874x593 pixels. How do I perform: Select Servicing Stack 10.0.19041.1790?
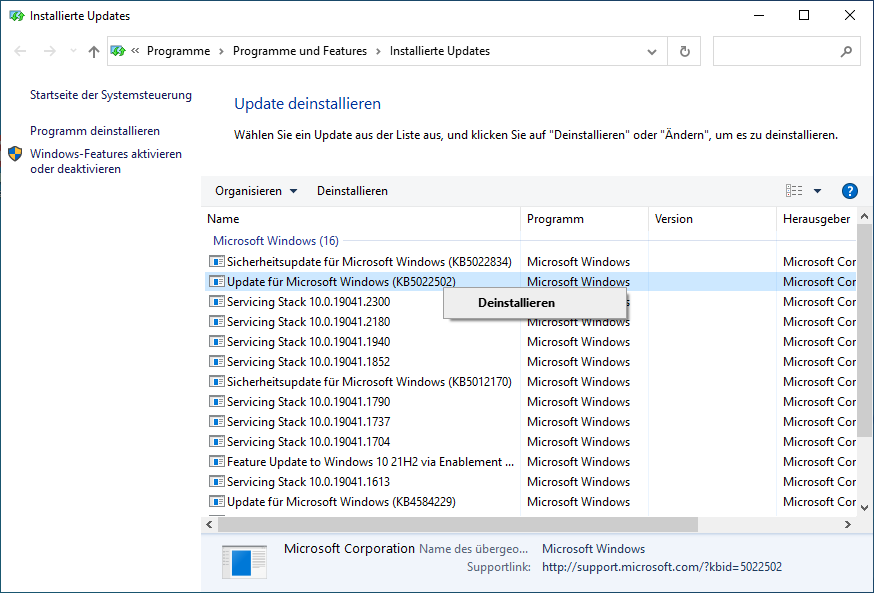click(x=530, y=402)
